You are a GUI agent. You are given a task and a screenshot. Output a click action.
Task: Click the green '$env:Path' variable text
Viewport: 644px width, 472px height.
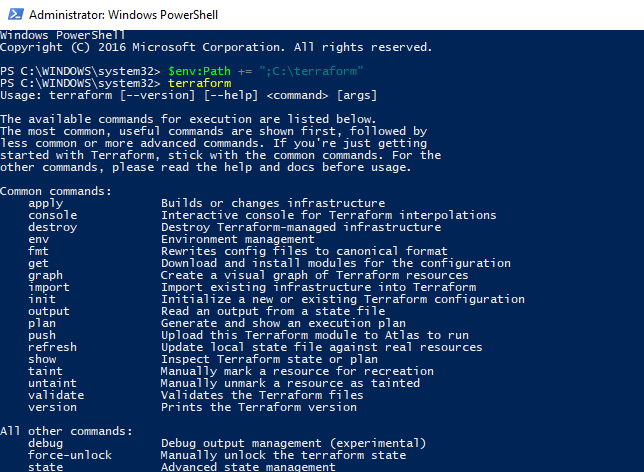[x=199, y=71]
